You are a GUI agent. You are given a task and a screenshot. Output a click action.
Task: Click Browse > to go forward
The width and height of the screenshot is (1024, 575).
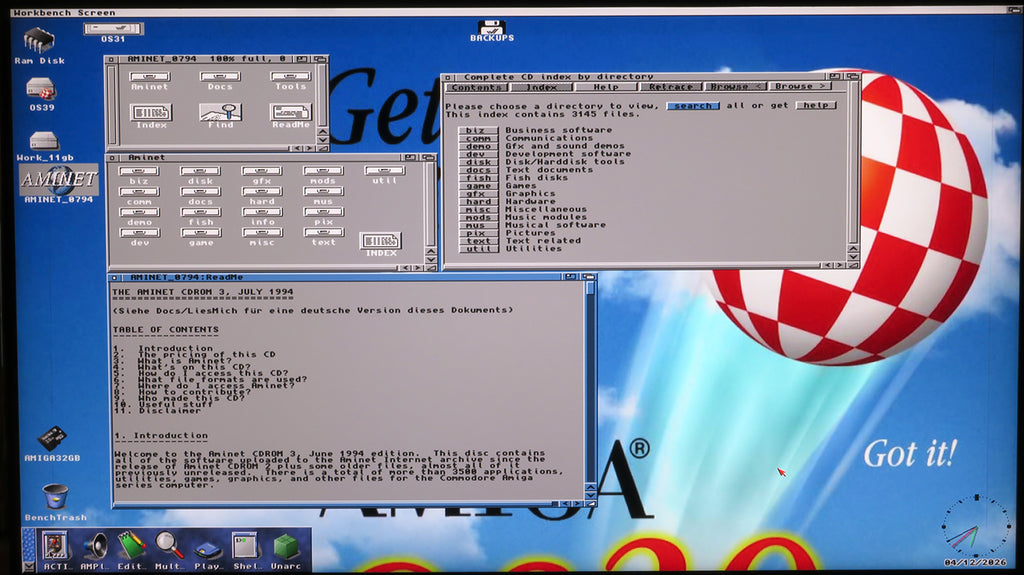pyautogui.click(x=800, y=86)
